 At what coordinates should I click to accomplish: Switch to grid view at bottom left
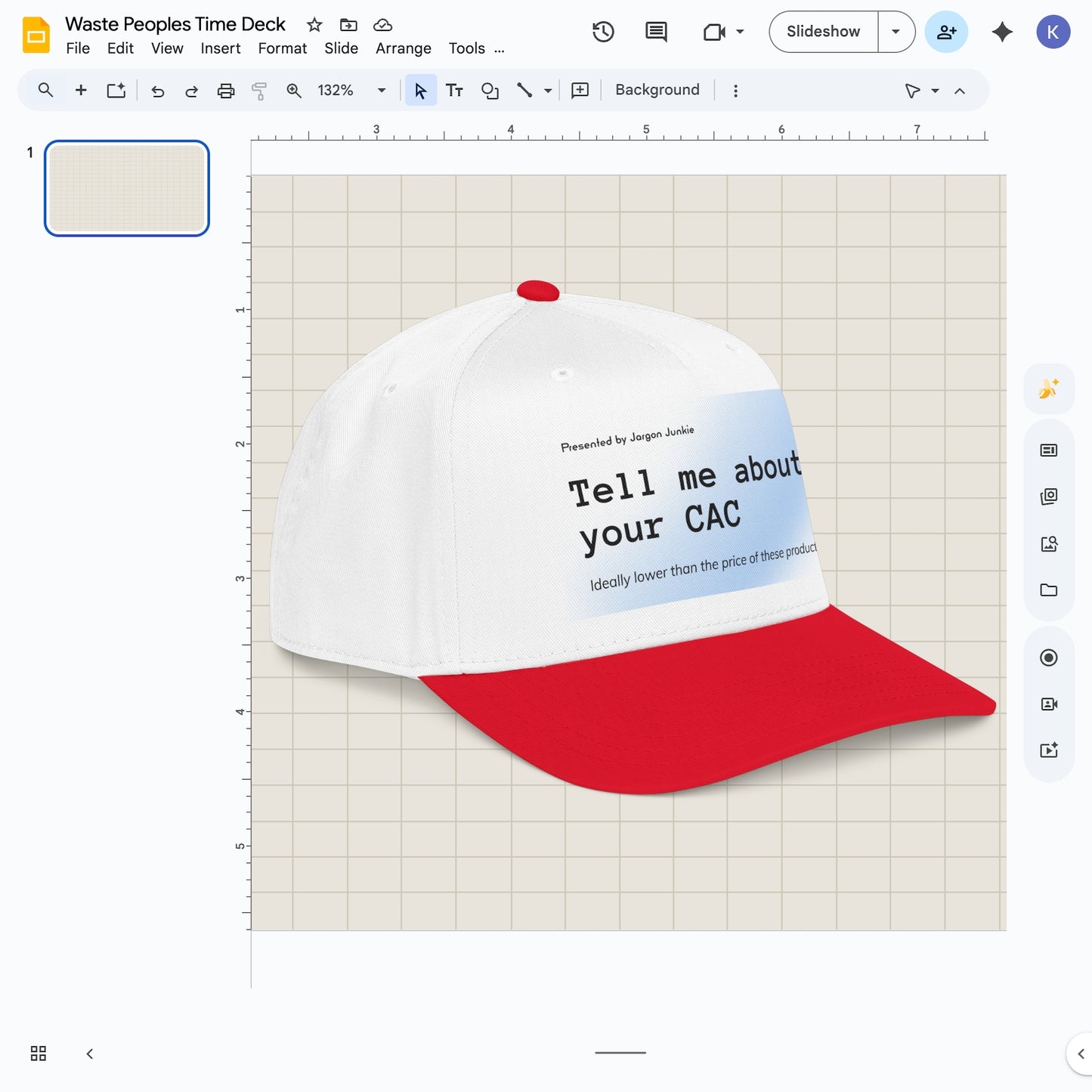pyautogui.click(x=38, y=1053)
